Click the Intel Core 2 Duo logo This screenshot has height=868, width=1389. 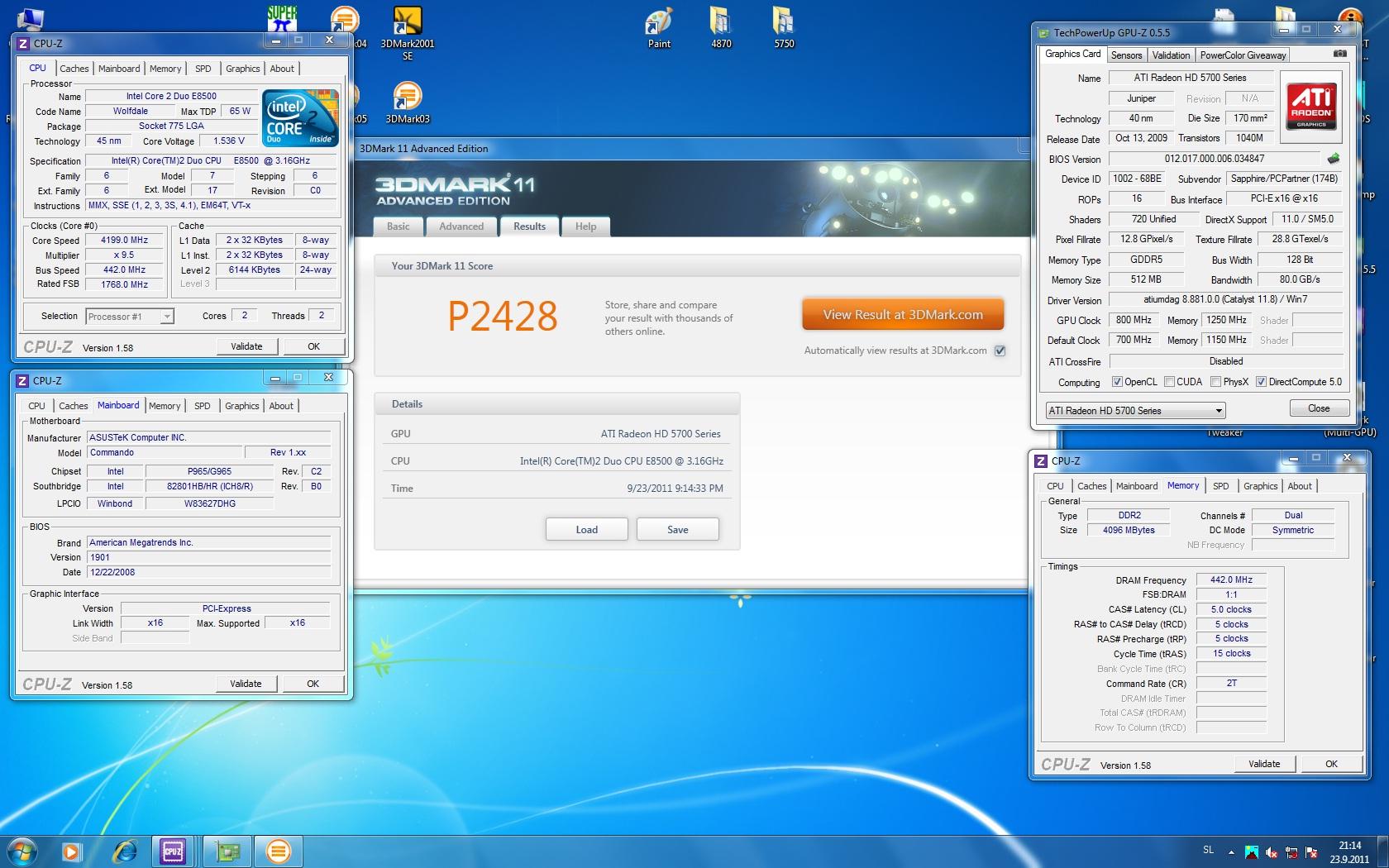[x=300, y=118]
